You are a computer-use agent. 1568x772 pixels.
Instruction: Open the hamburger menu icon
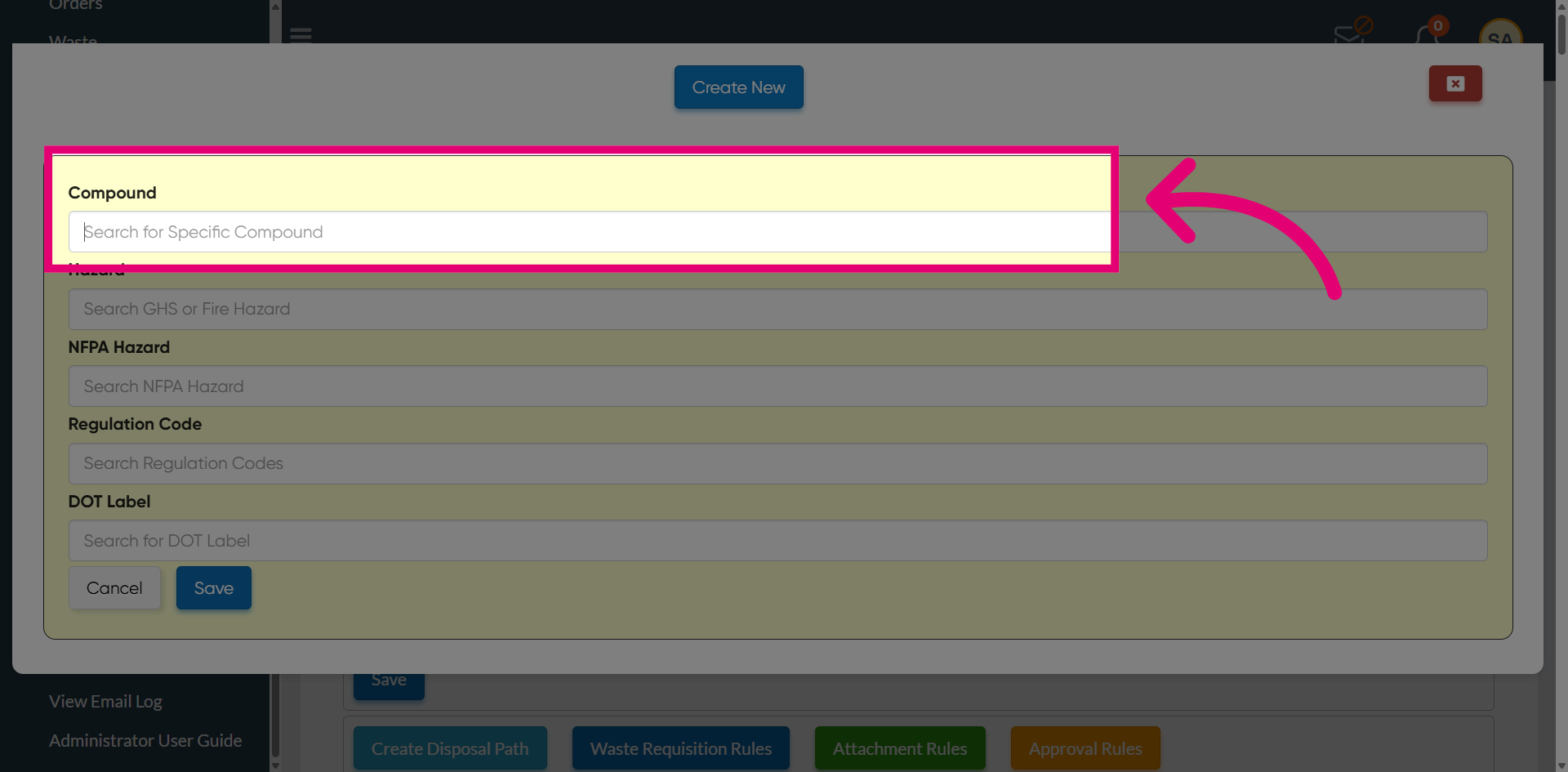(301, 35)
